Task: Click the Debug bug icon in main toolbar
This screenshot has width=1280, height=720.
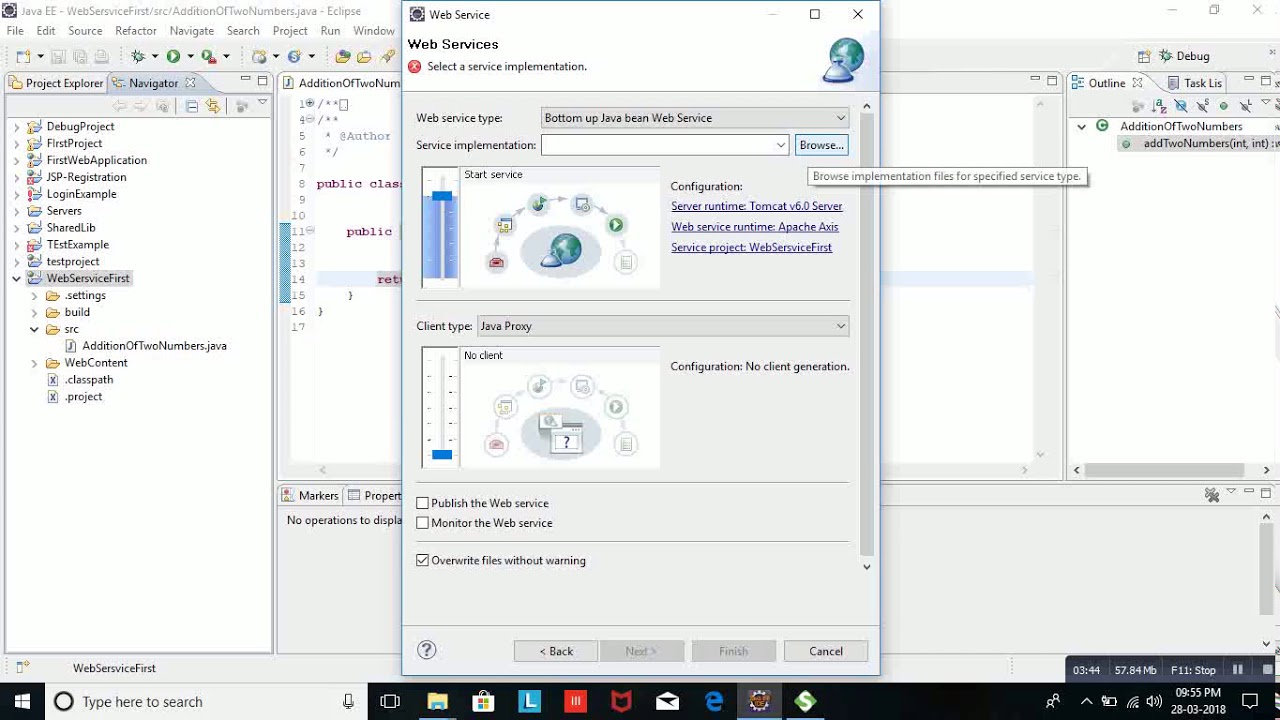Action: (x=138, y=56)
